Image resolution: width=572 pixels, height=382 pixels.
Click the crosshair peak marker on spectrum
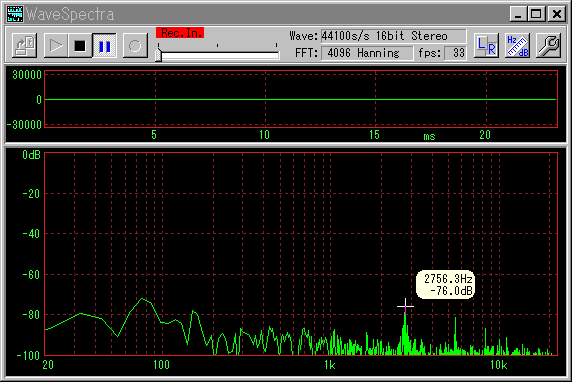coord(405,306)
